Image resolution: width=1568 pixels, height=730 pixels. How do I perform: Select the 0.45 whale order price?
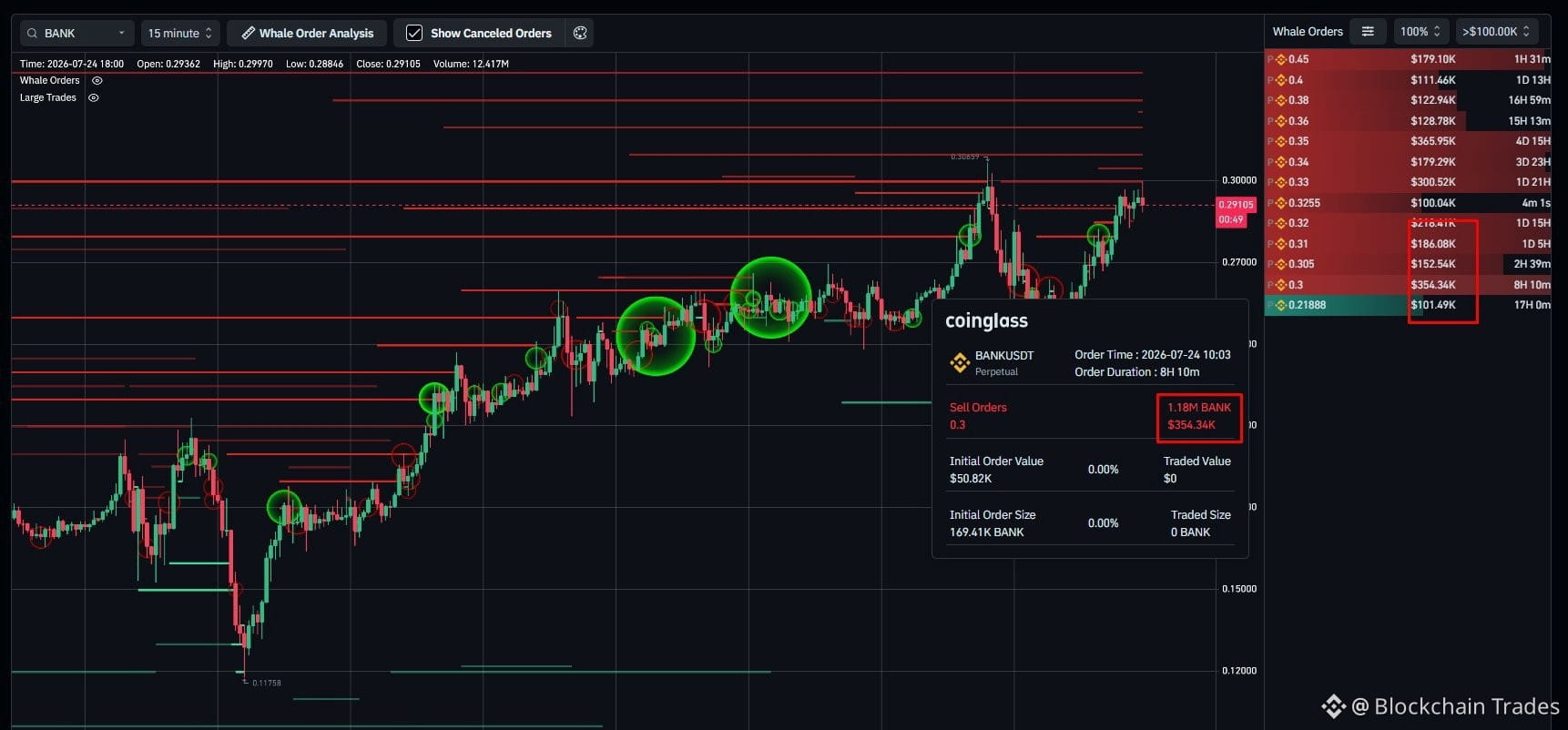[1298, 59]
